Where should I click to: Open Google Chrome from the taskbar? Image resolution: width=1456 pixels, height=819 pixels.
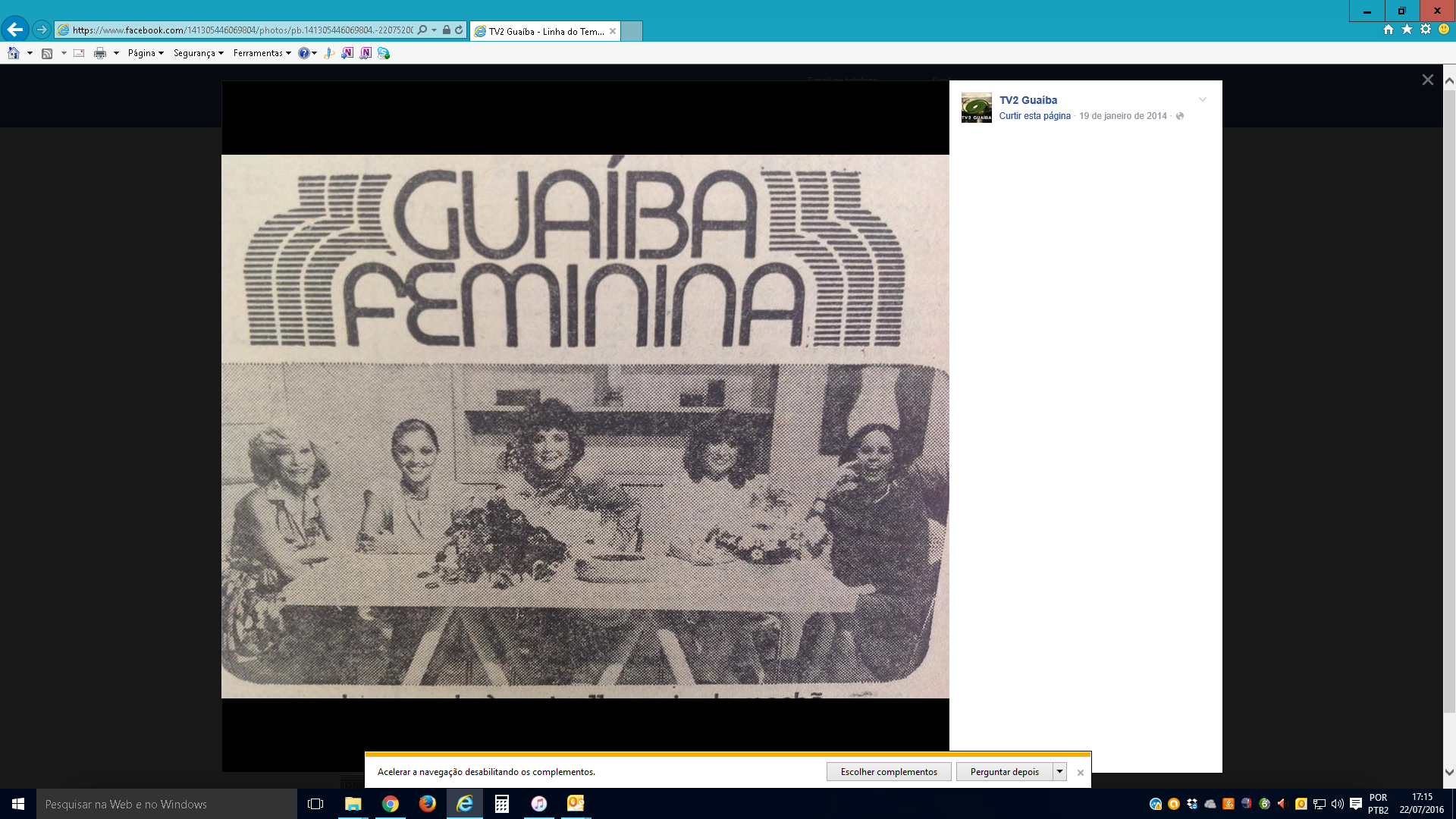pyautogui.click(x=391, y=804)
